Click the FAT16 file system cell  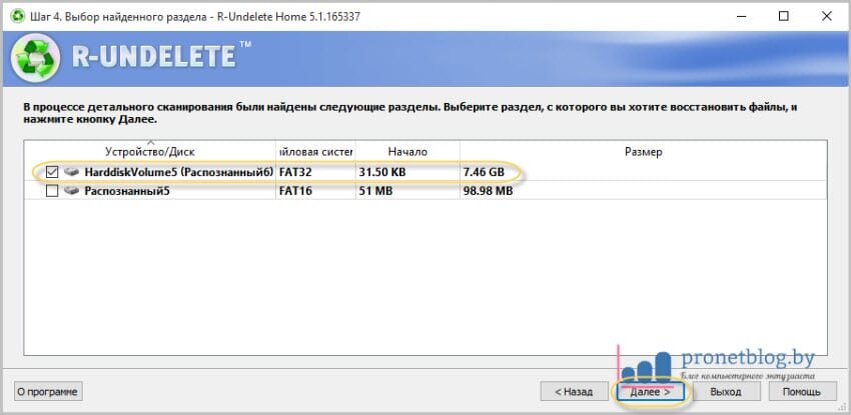tap(296, 191)
